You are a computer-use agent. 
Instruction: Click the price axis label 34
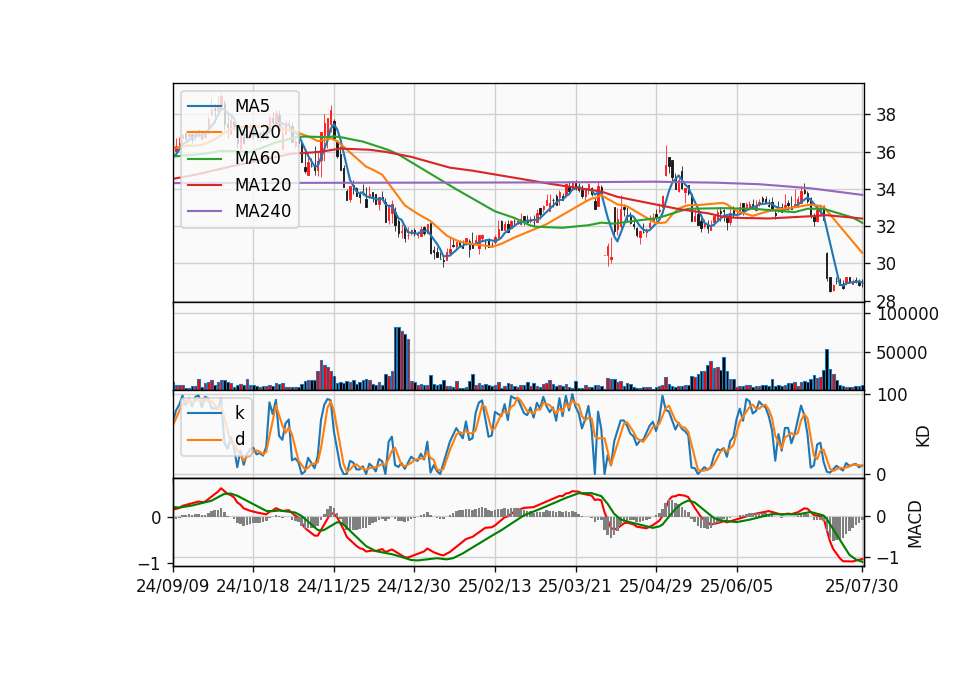pos(886,190)
